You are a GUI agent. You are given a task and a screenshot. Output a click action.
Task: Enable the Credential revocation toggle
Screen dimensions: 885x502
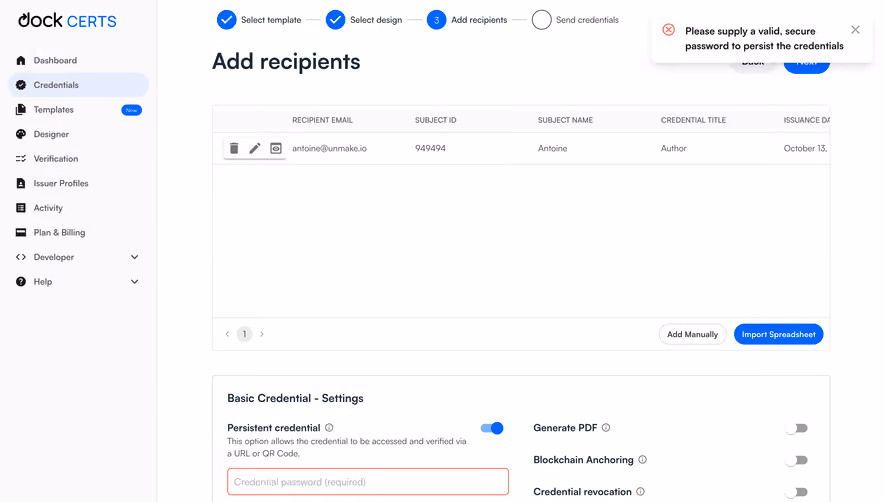coord(797,492)
